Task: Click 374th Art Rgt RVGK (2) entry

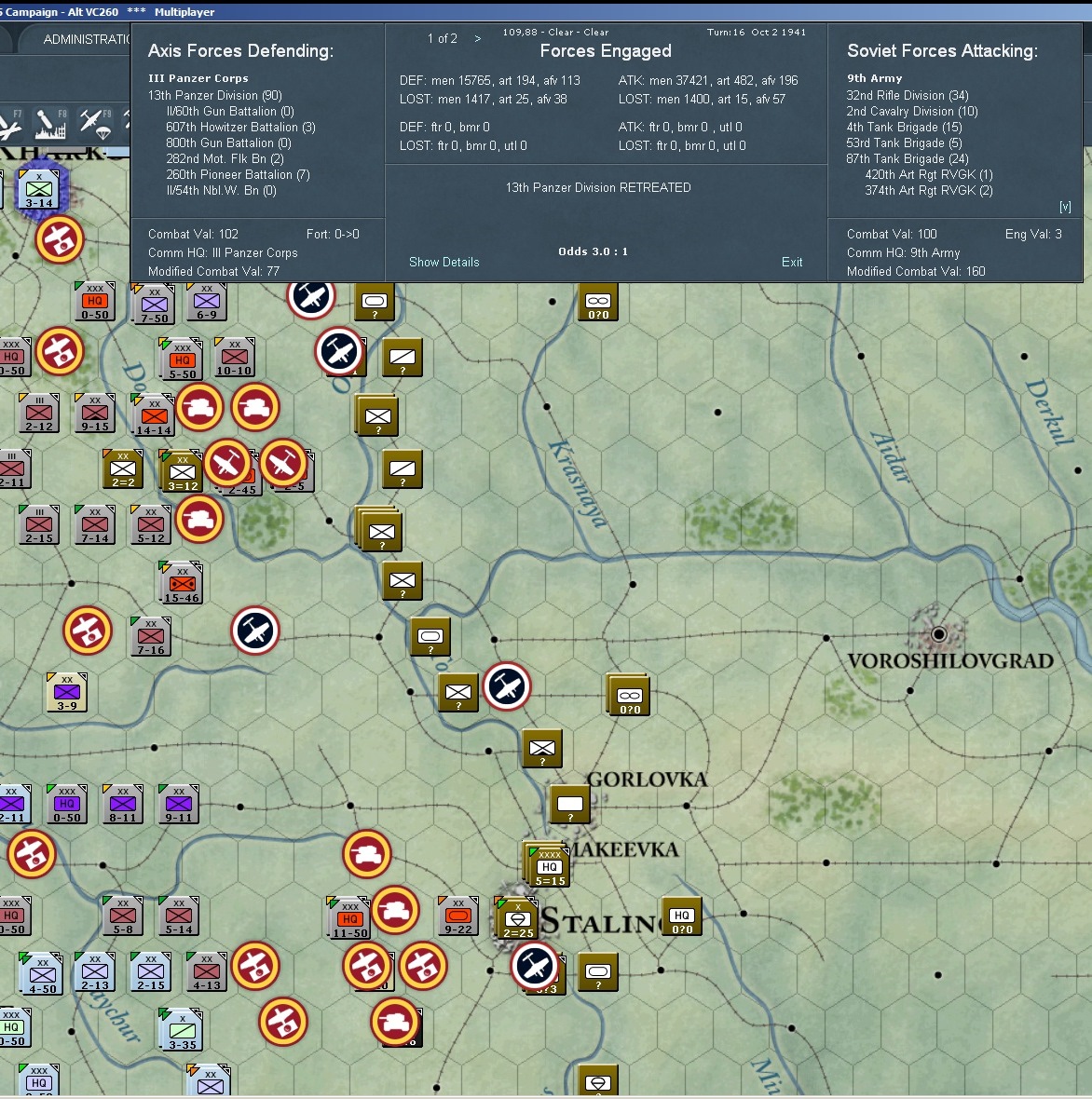Action: coord(929,191)
